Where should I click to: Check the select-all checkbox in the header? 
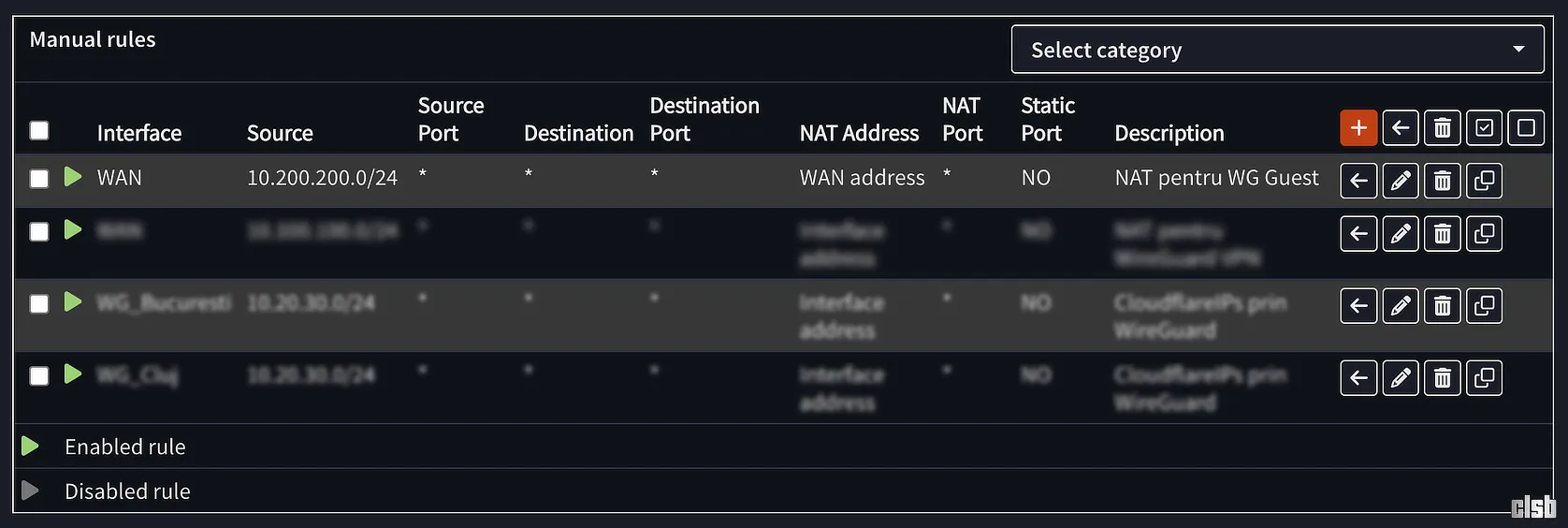click(39, 130)
